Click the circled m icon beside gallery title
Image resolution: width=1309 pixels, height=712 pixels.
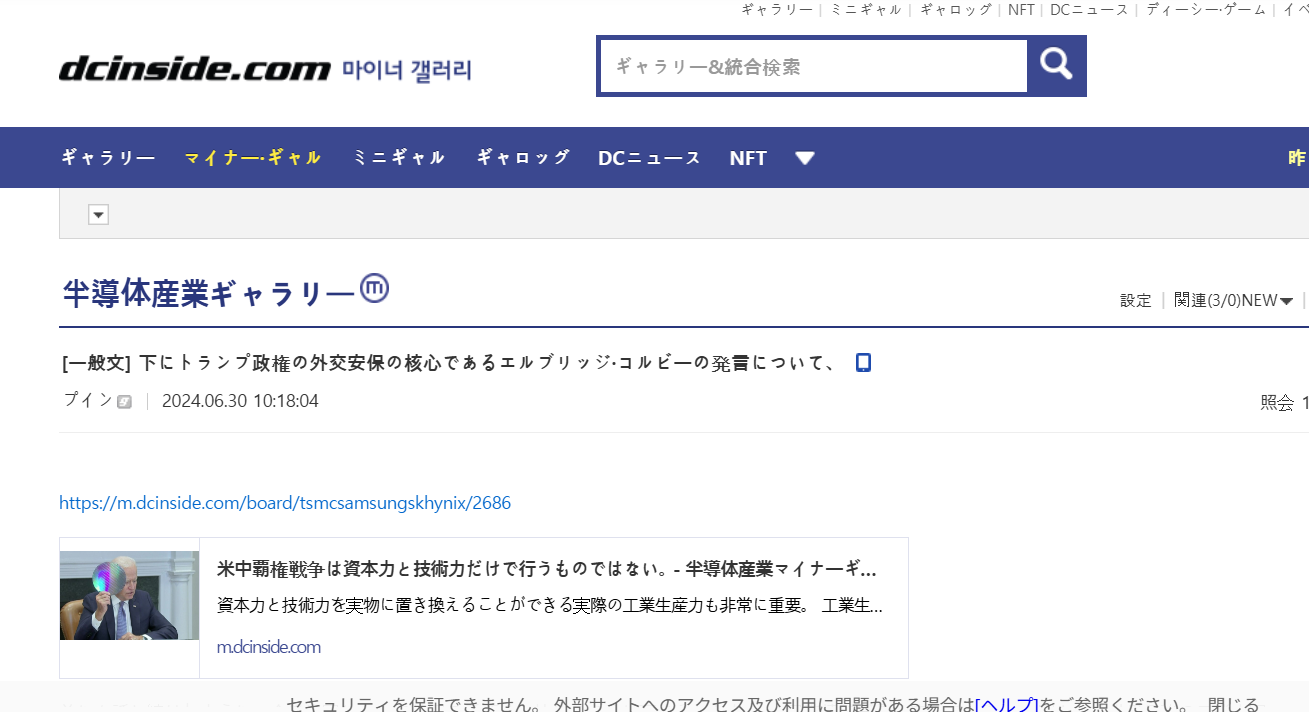point(374,288)
